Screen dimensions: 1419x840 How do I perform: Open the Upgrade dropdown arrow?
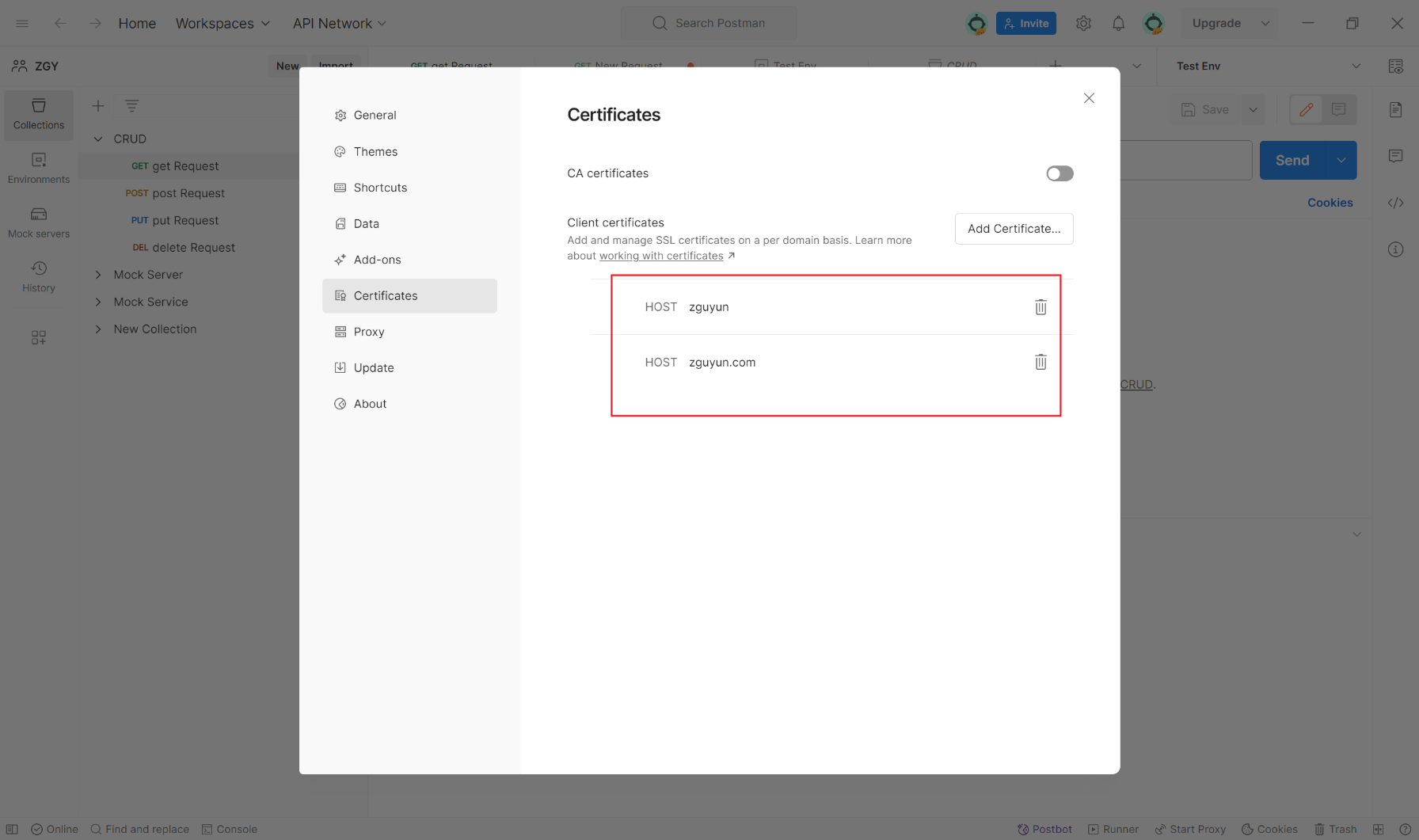click(x=1265, y=23)
